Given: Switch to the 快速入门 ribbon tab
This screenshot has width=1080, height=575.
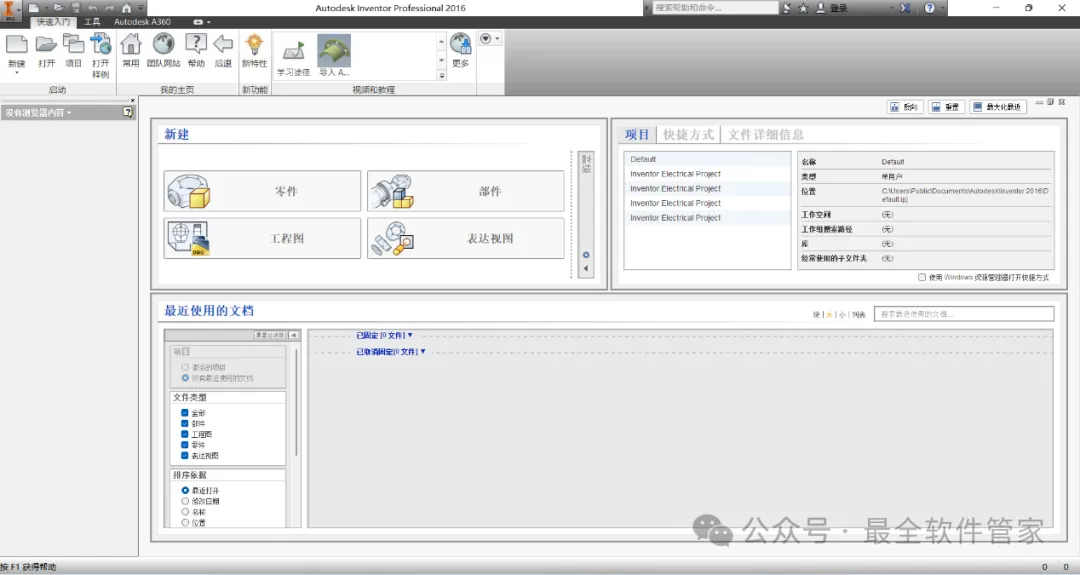Looking at the screenshot, I should tap(54, 22).
